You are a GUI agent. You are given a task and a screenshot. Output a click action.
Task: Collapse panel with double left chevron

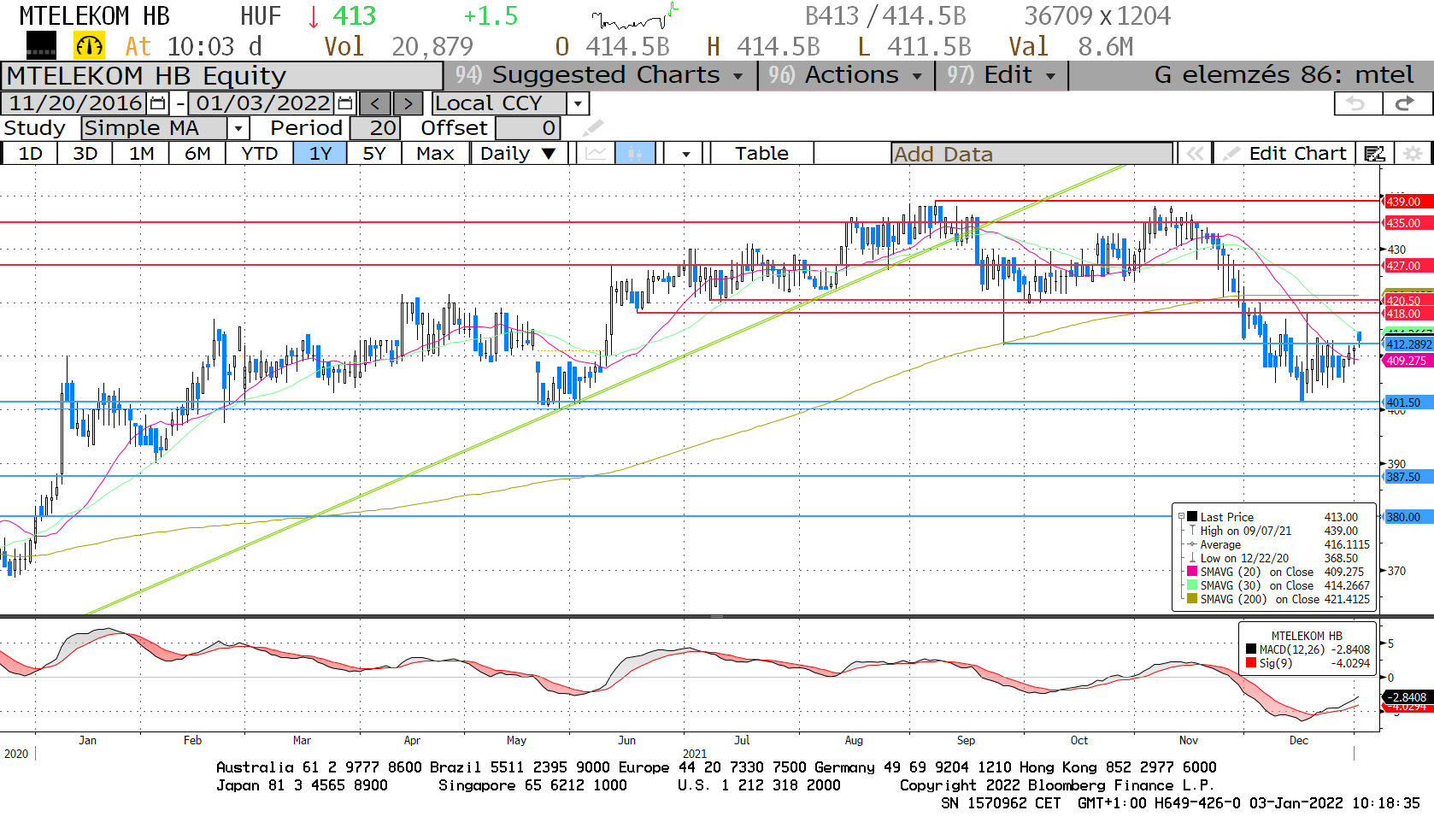pyautogui.click(x=1195, y=154)
